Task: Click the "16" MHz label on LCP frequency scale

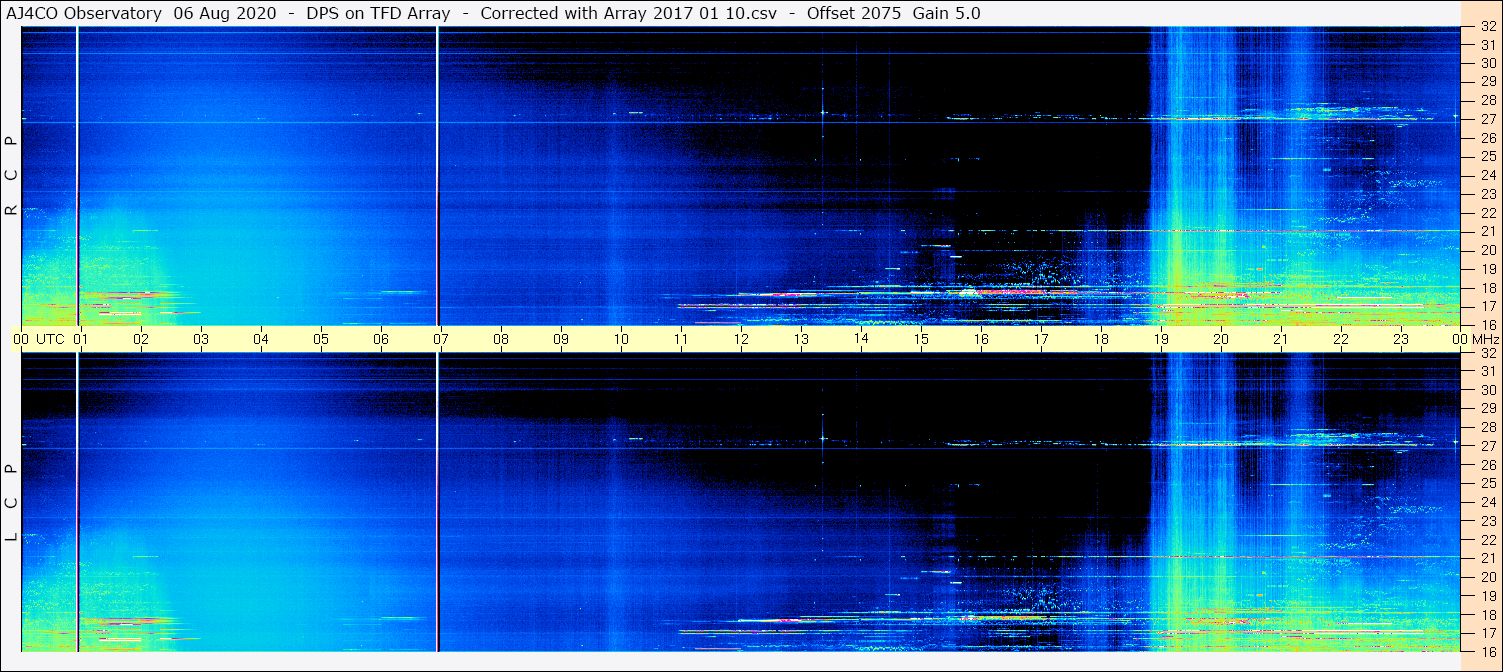Action: click(1487, 652)
